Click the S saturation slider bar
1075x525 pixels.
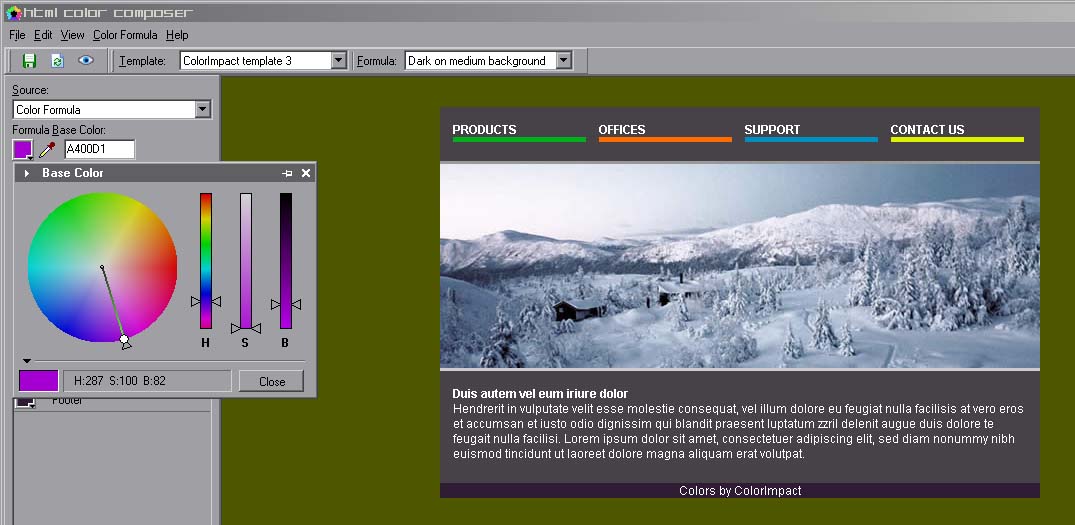245,260
